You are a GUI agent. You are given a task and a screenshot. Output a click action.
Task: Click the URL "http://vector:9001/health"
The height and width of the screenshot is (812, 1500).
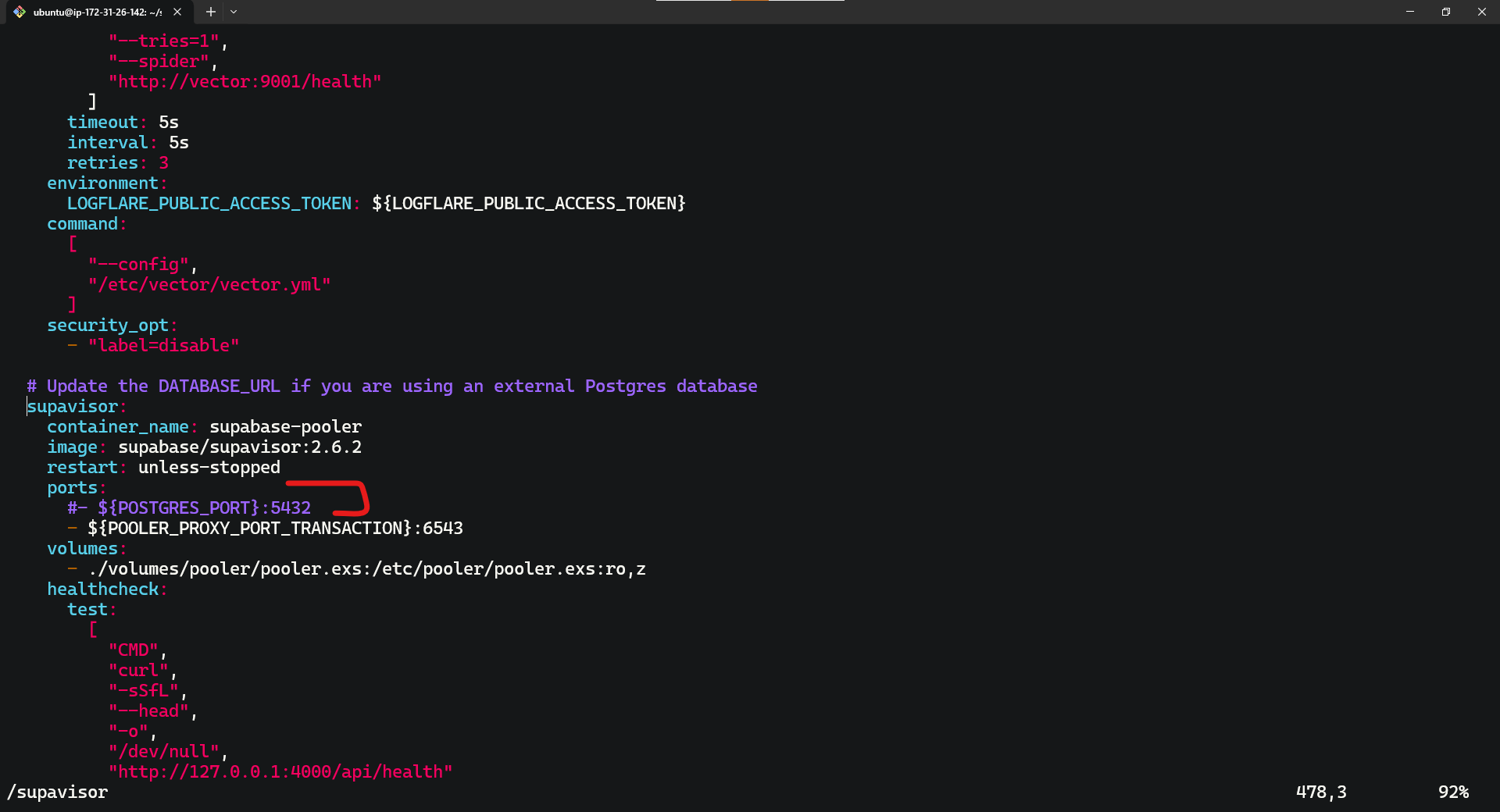pyautogui.click(x=245, y=82)
